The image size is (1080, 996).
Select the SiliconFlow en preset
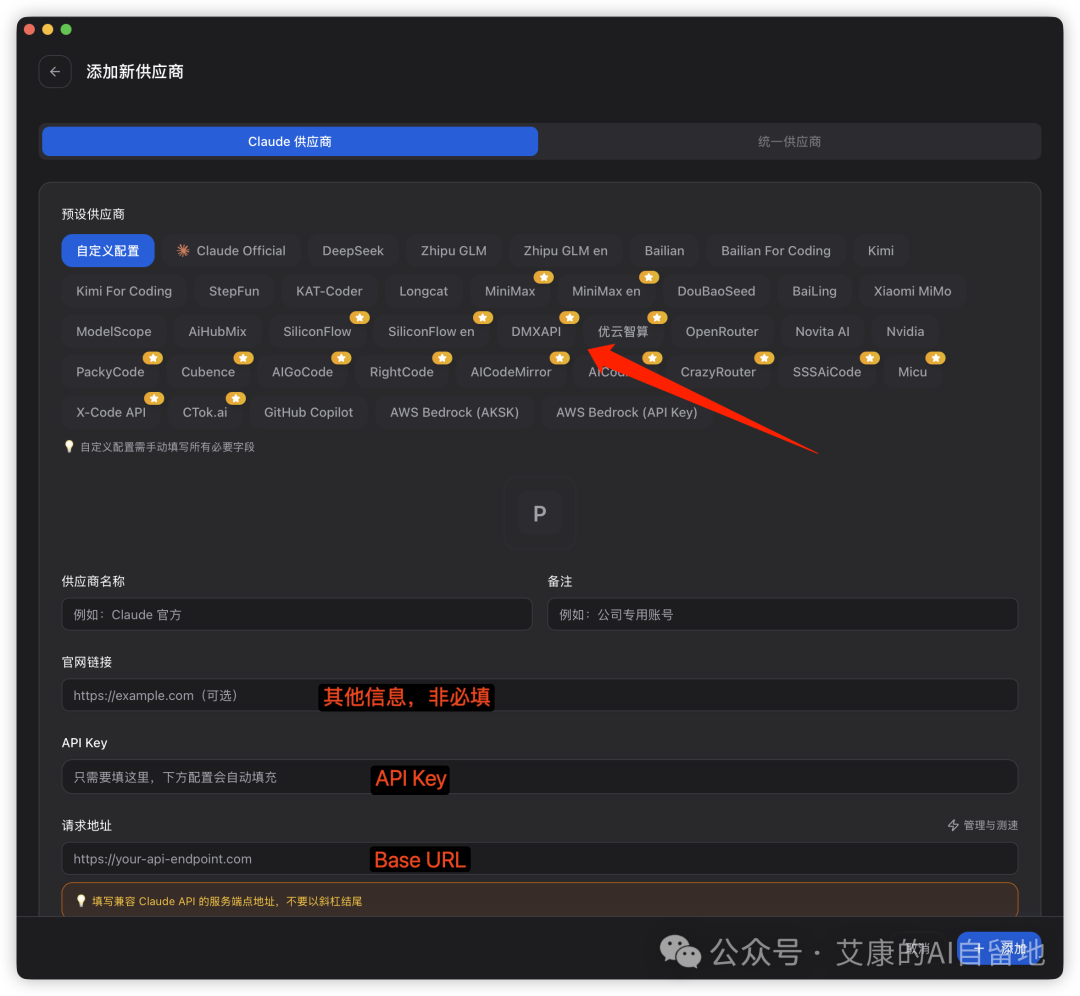(431, 332)
